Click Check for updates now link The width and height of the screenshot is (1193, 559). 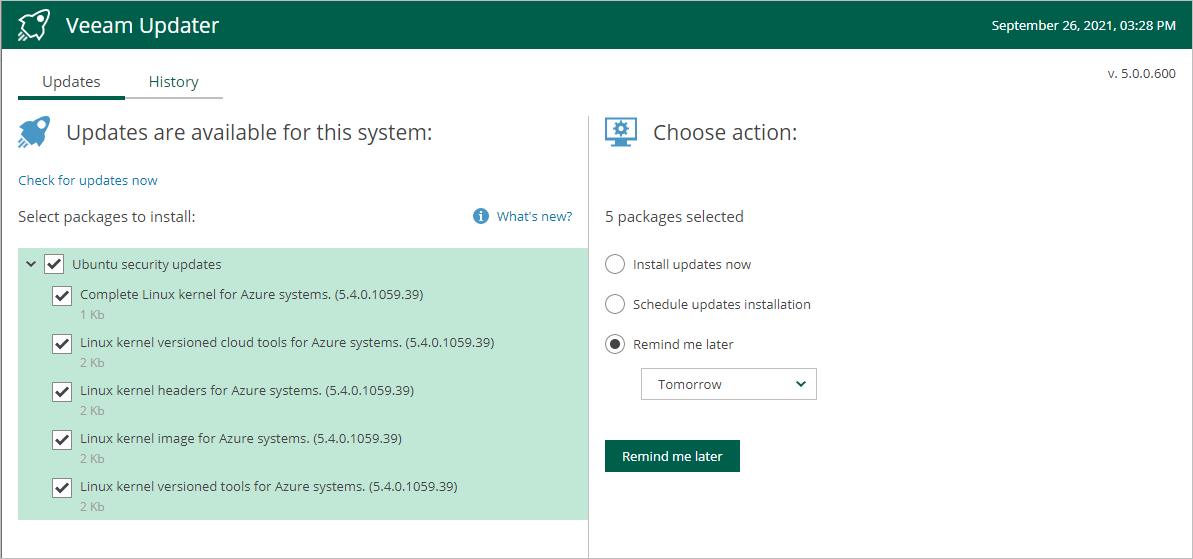[87, 180]
